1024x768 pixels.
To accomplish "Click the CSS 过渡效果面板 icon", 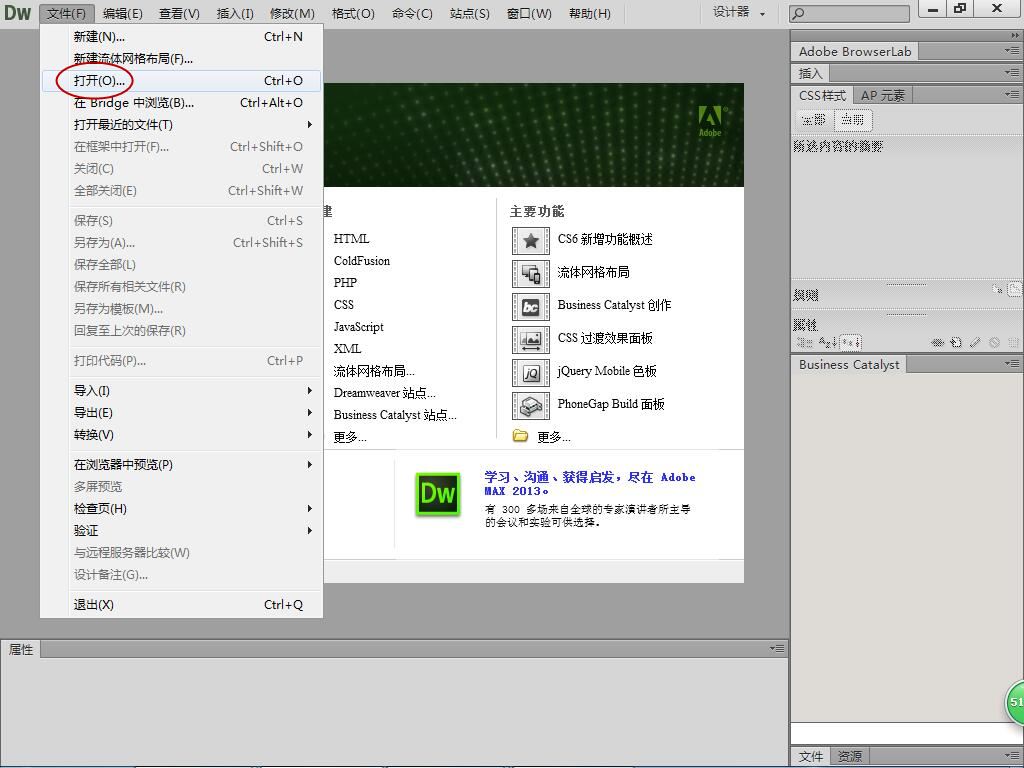I will click(531, 340).
